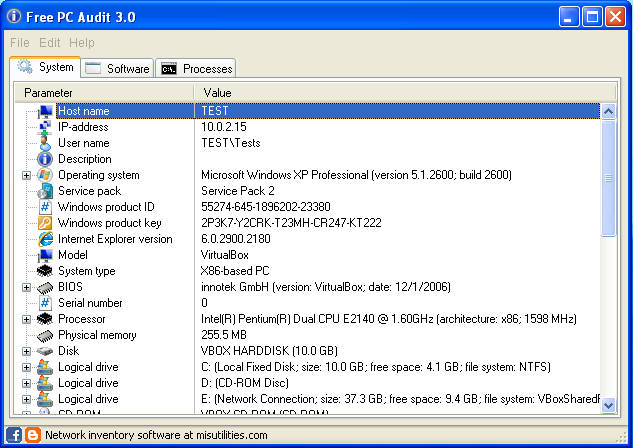Viewport: 633px width, 448px height.
Task: Switch to the Processes tab
Action: tap(197, 68)
